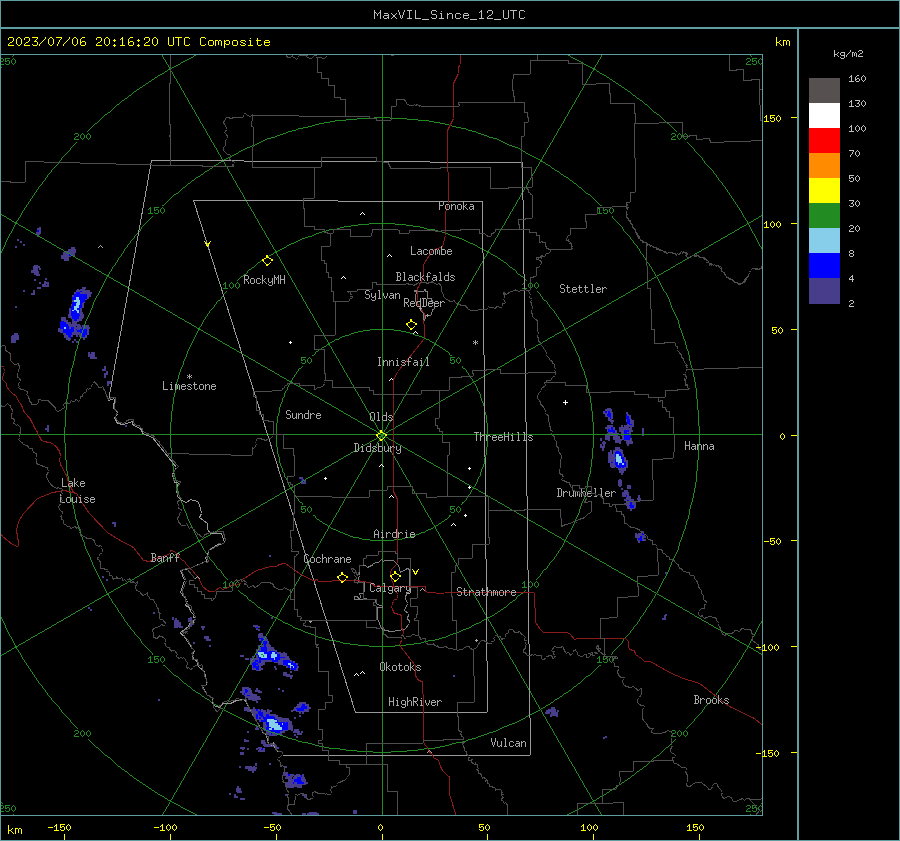Click the MaxVIL_Since_12_UTC title text
Image resolution: width=900 pixels, height=841 pixels.
449,15
